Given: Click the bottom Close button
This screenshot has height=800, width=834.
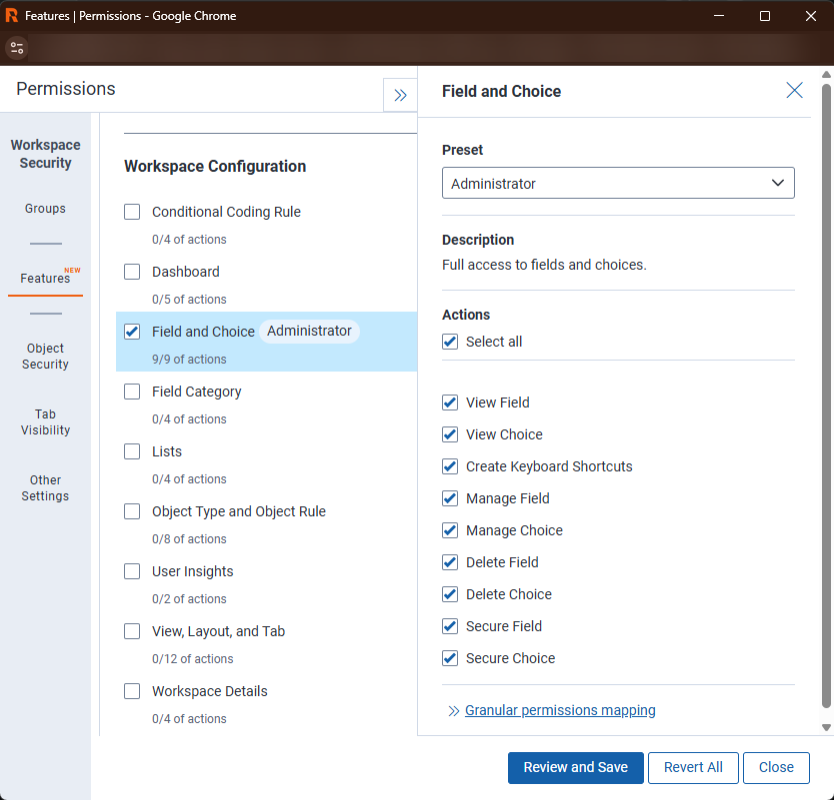Looking at the screenshot, I should (x=776, y=768).
